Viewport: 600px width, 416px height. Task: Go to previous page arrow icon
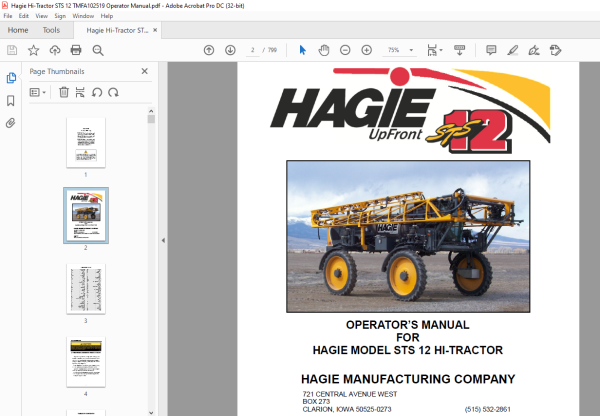click(209, 50)
